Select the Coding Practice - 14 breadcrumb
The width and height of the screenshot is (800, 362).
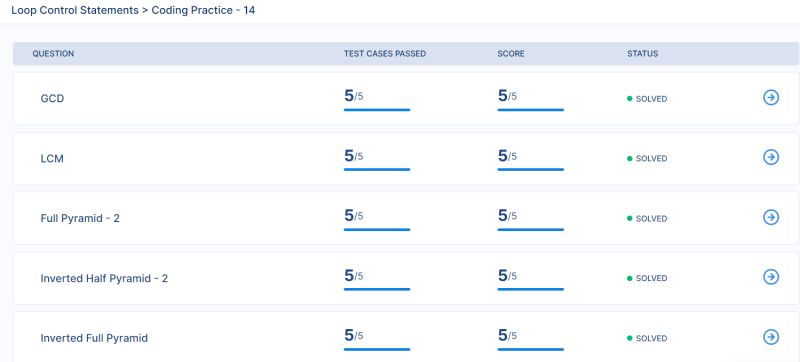203,10
